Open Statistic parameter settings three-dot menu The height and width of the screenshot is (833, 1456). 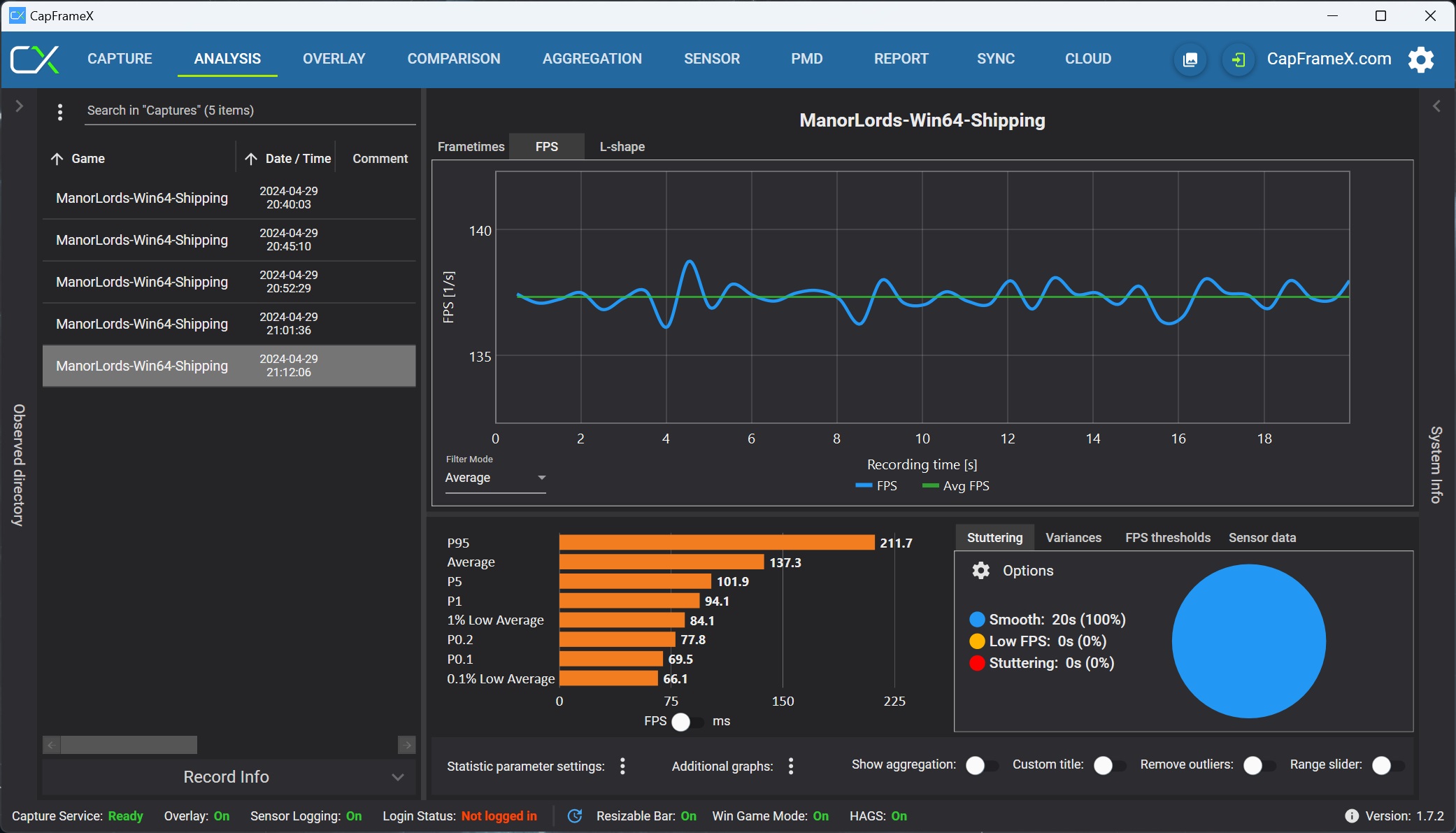[x=622, y=766]
